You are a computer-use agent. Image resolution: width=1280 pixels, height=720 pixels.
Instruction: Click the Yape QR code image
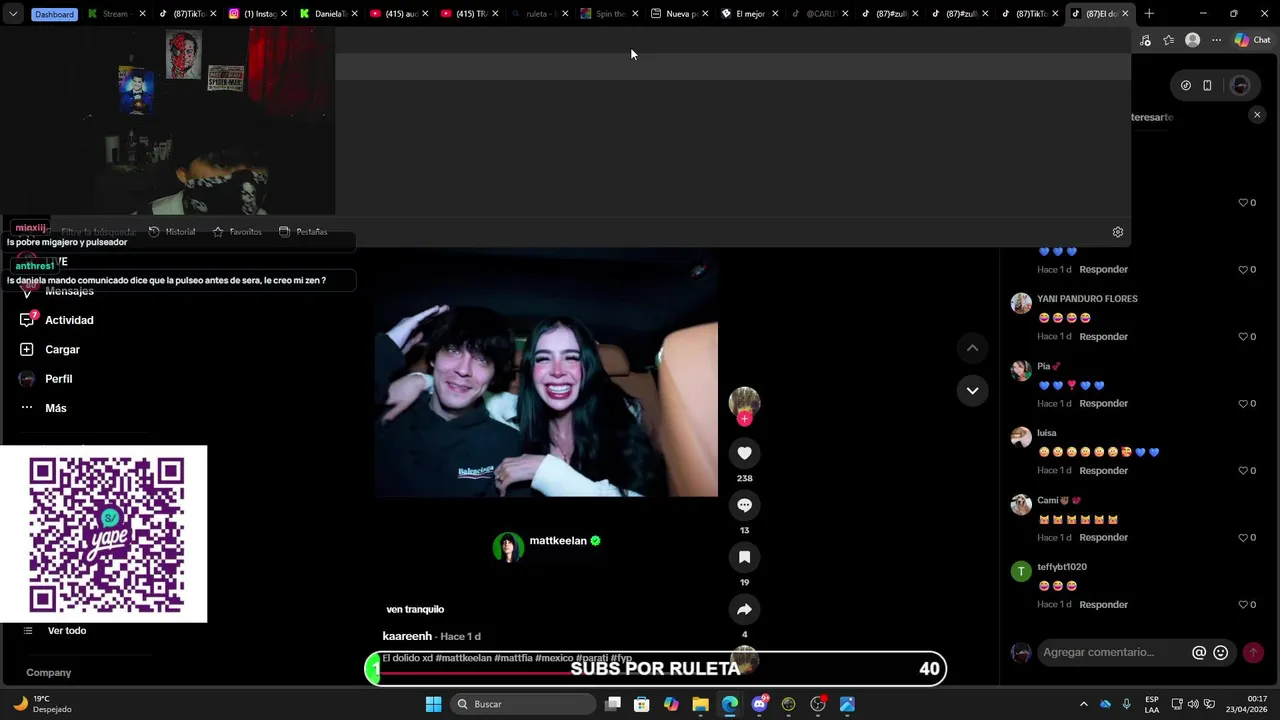106,535
